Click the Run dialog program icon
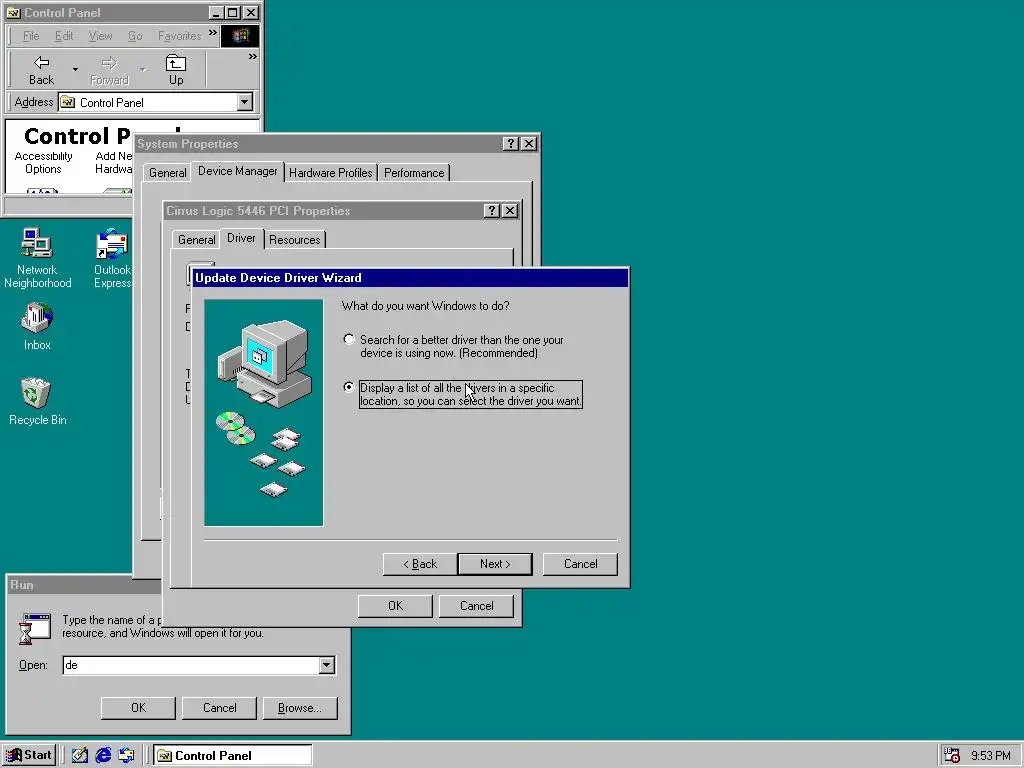 35,628
